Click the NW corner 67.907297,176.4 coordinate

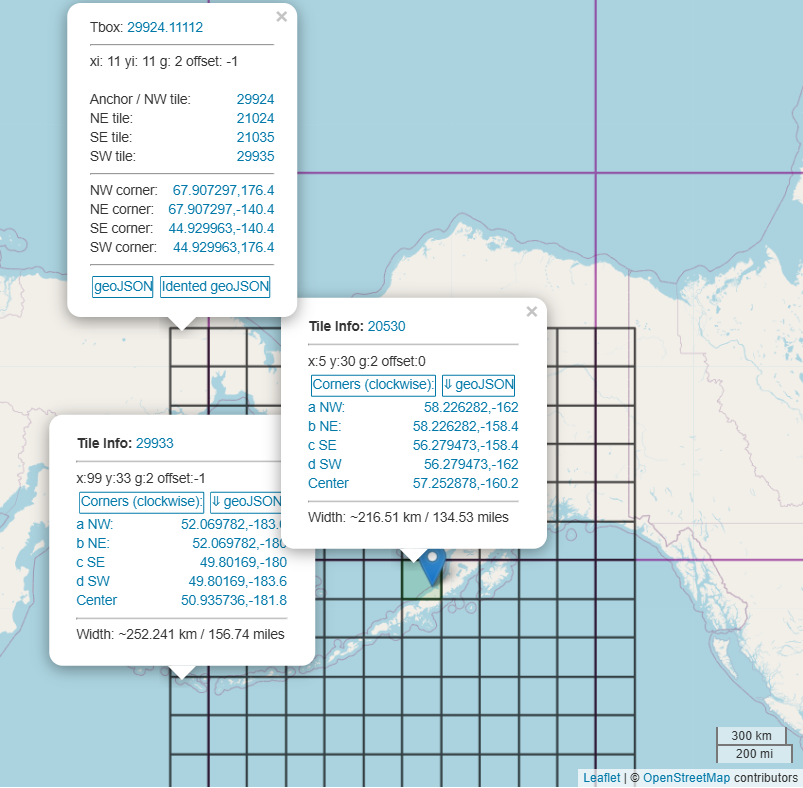tap(223, 189)
